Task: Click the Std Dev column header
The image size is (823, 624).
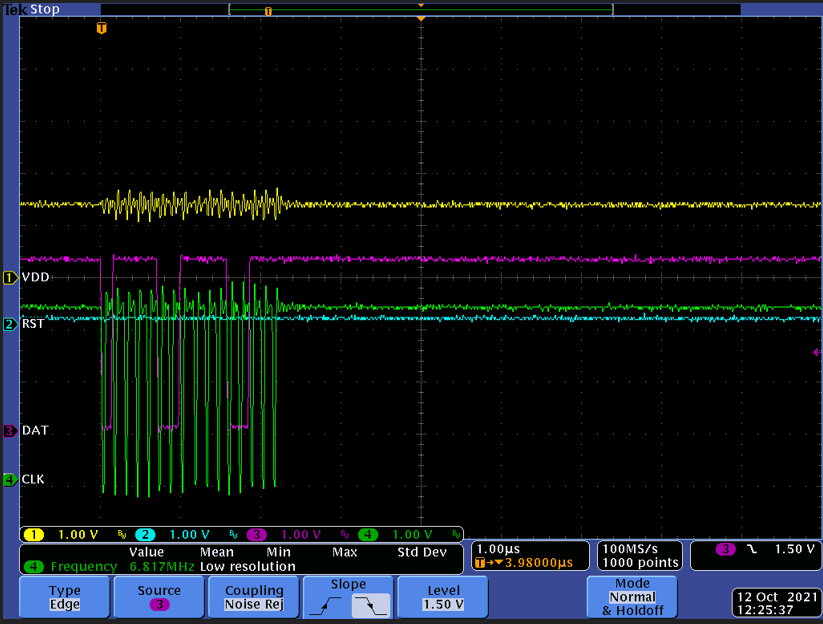Action: (x=422, y=552)
